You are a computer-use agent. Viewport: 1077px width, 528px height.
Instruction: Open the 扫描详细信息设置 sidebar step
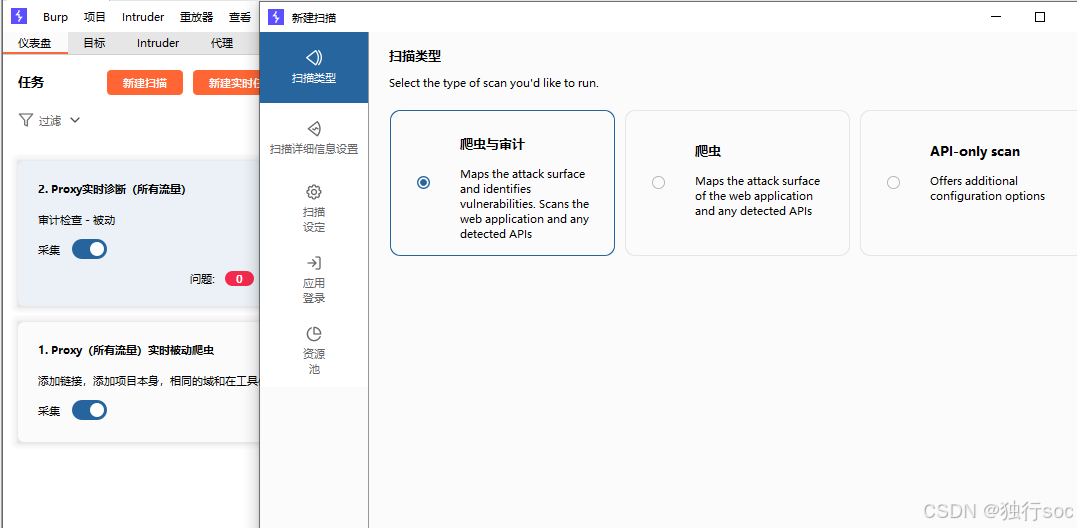(x=314, y=138)
